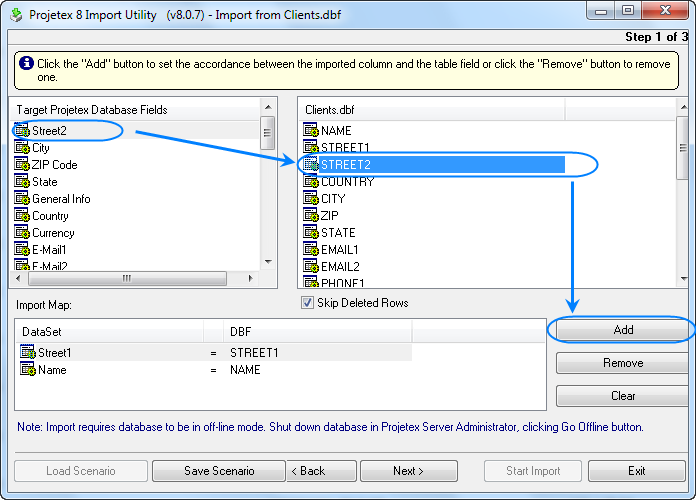Click the Start Import button
This screenshot has height=500, width=696.
click(x=533, y=471)
